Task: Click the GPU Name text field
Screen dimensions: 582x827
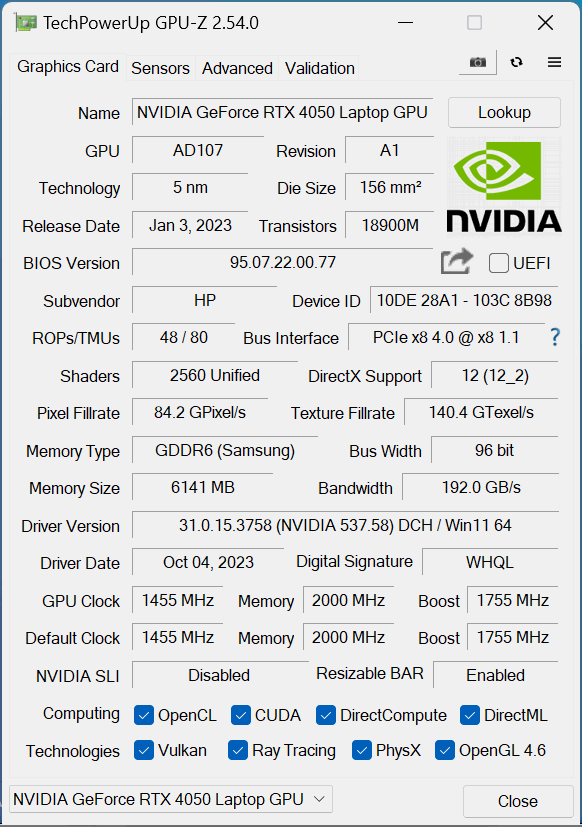Action: 282,112
